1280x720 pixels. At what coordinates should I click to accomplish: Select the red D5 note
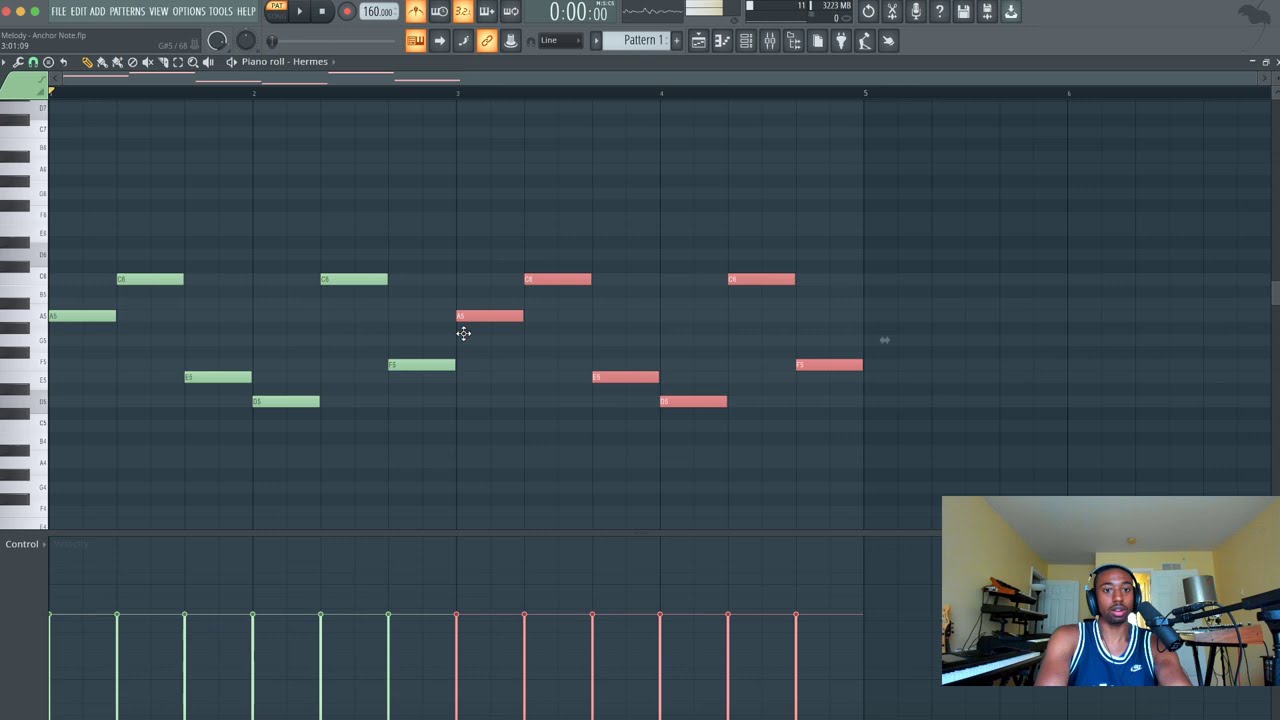pyautogui.click(x=693, y=401)
